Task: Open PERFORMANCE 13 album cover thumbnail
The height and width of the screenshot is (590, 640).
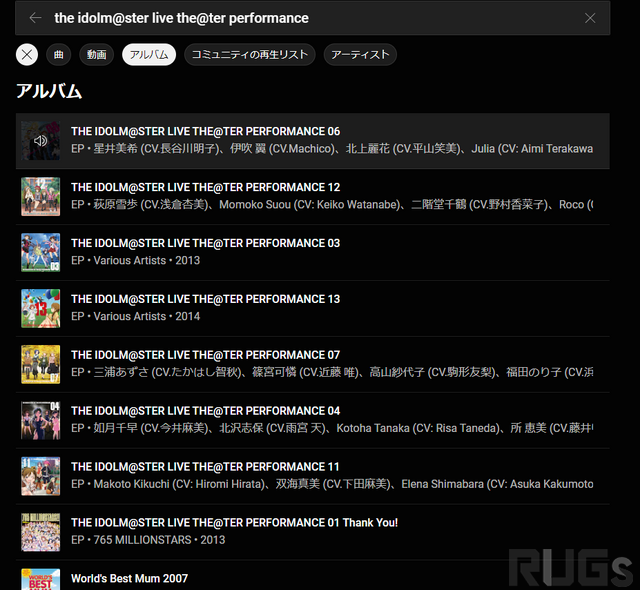Action: 41,309
